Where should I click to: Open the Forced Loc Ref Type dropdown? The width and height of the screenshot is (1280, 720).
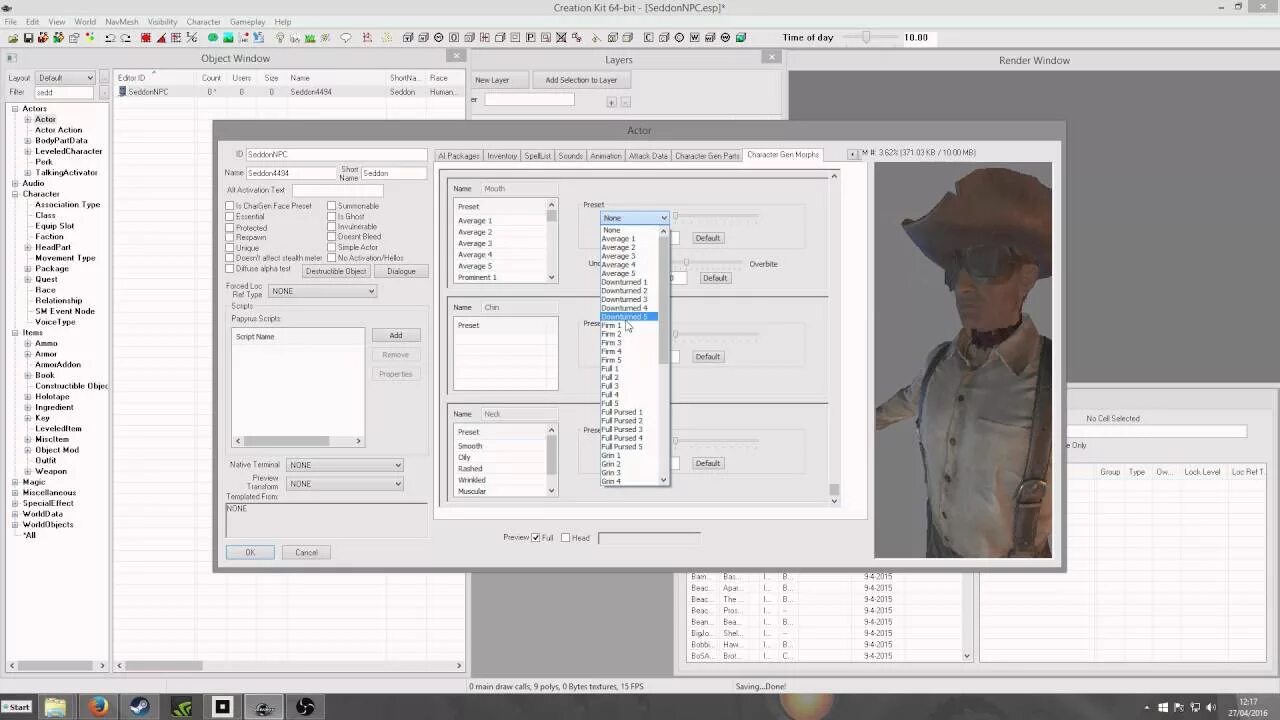pos(322,291)
